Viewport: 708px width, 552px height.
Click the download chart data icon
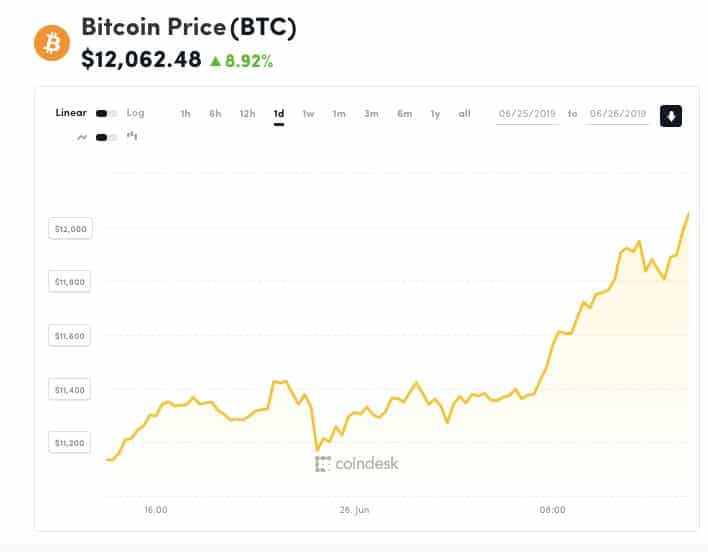click(x=671, y=116)
